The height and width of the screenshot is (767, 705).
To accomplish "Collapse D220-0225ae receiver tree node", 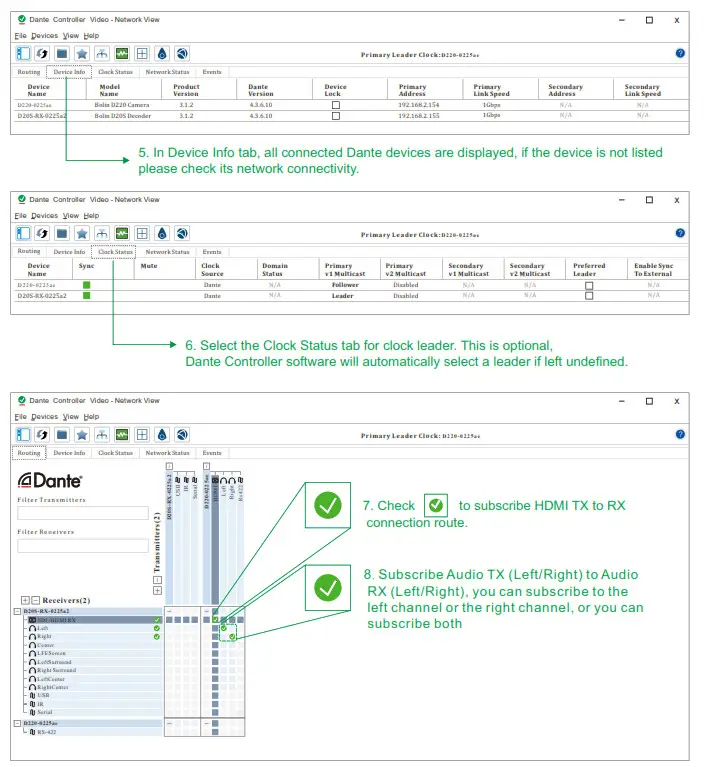I will coord(17,723).
